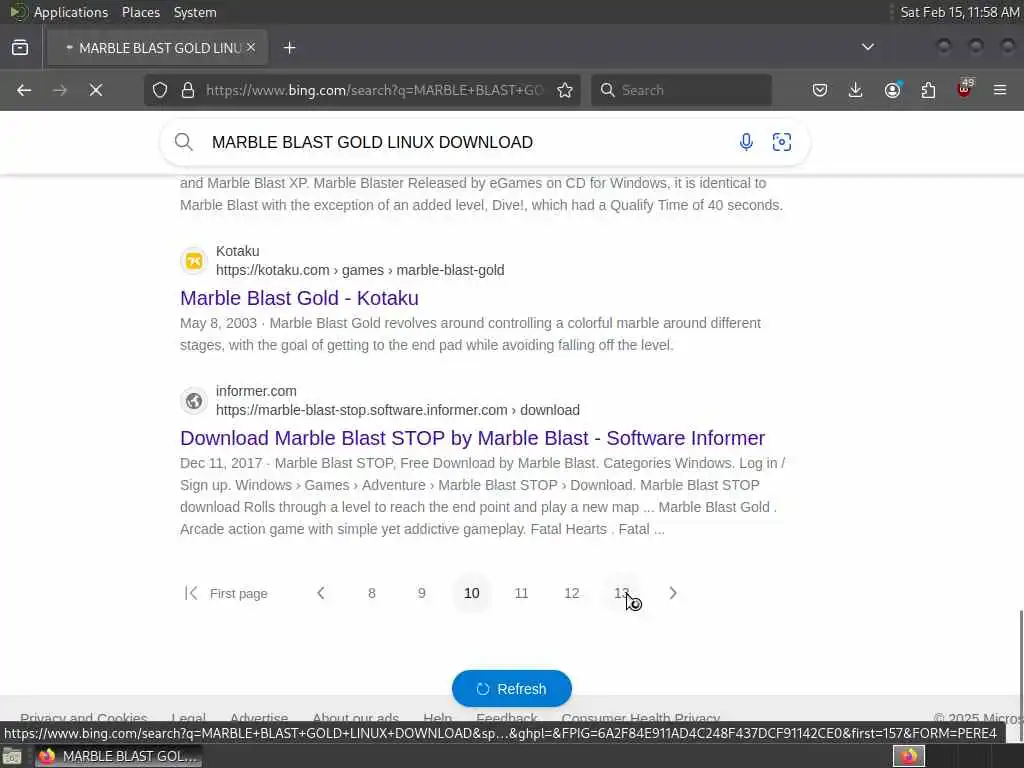Go back to the previous page
This screenshot has width=1024, height=768.
pos(24,90)
